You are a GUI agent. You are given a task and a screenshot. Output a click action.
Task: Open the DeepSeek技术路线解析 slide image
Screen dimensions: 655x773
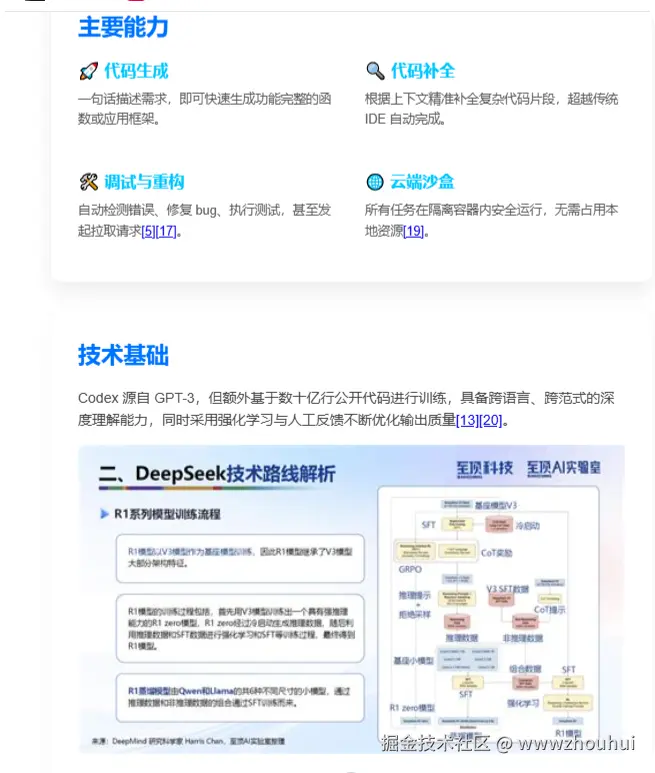[x=351, y=599]
